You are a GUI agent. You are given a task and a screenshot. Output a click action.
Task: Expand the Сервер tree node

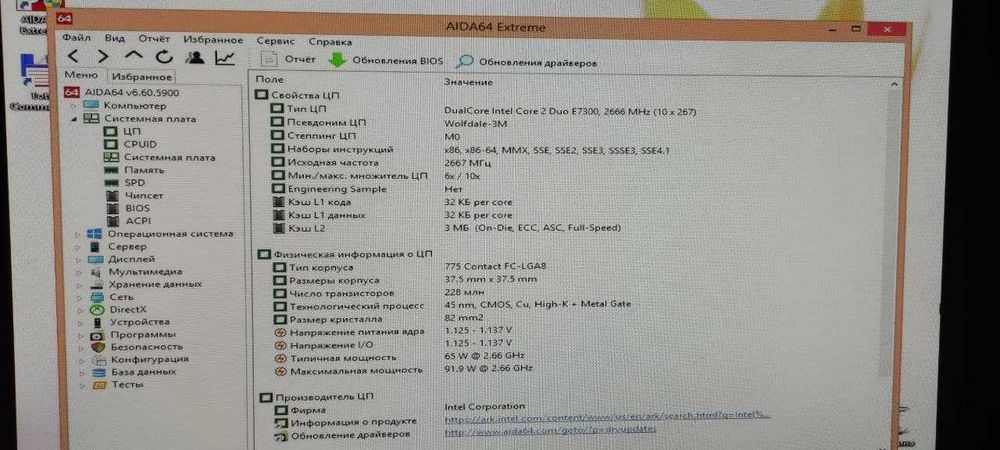(78, 247)
